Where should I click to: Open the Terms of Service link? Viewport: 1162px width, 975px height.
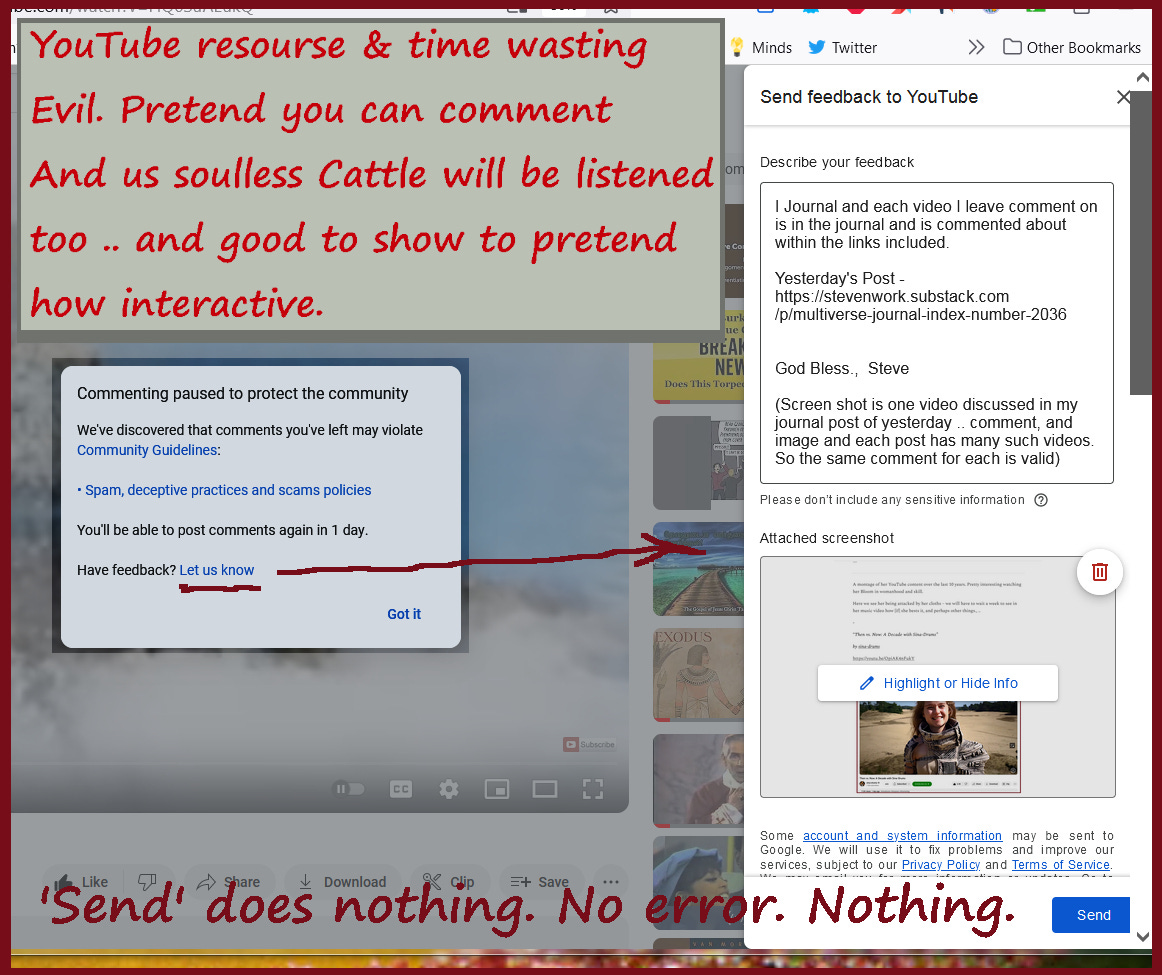(1060, 865)
